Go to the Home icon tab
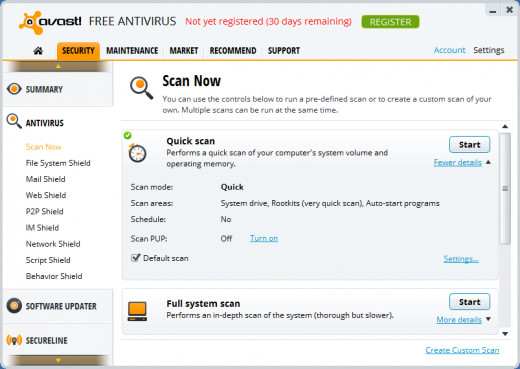This screenshot has width=520, height=369. tap(38, 51)
